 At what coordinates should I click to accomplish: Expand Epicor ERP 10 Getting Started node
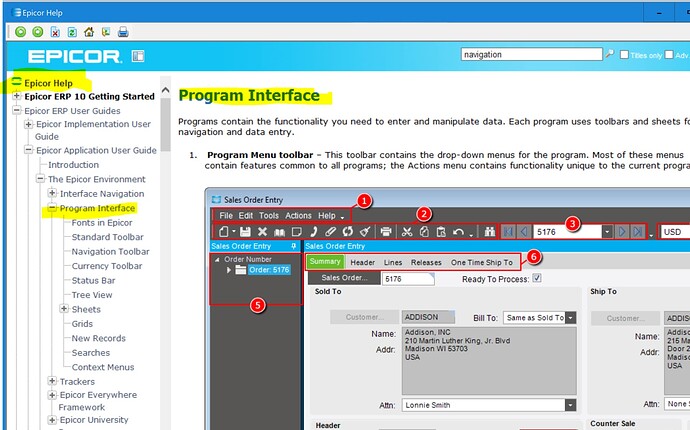click(x=17, y=96)
